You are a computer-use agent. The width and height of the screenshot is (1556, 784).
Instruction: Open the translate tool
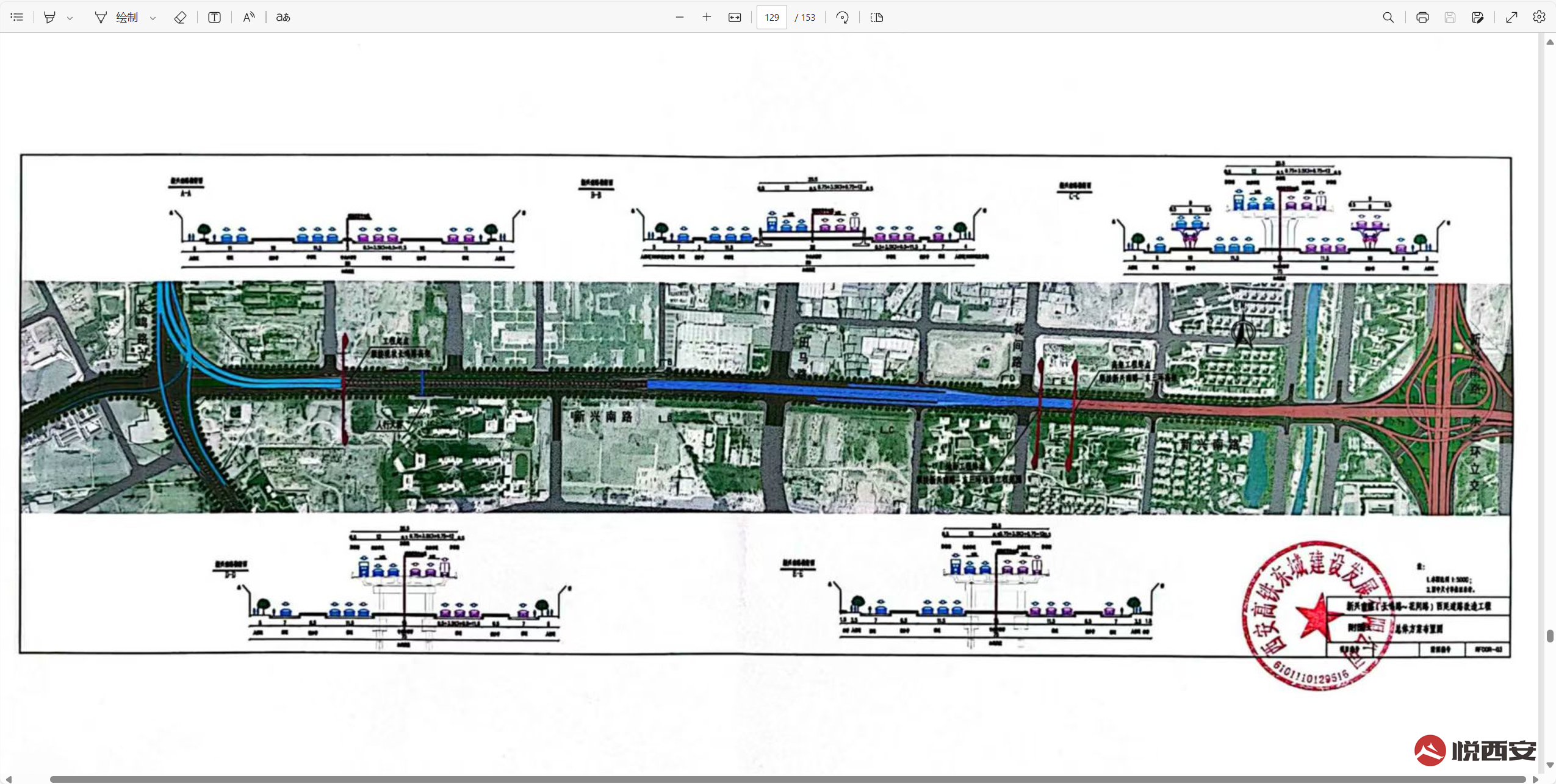coord(283,17)
